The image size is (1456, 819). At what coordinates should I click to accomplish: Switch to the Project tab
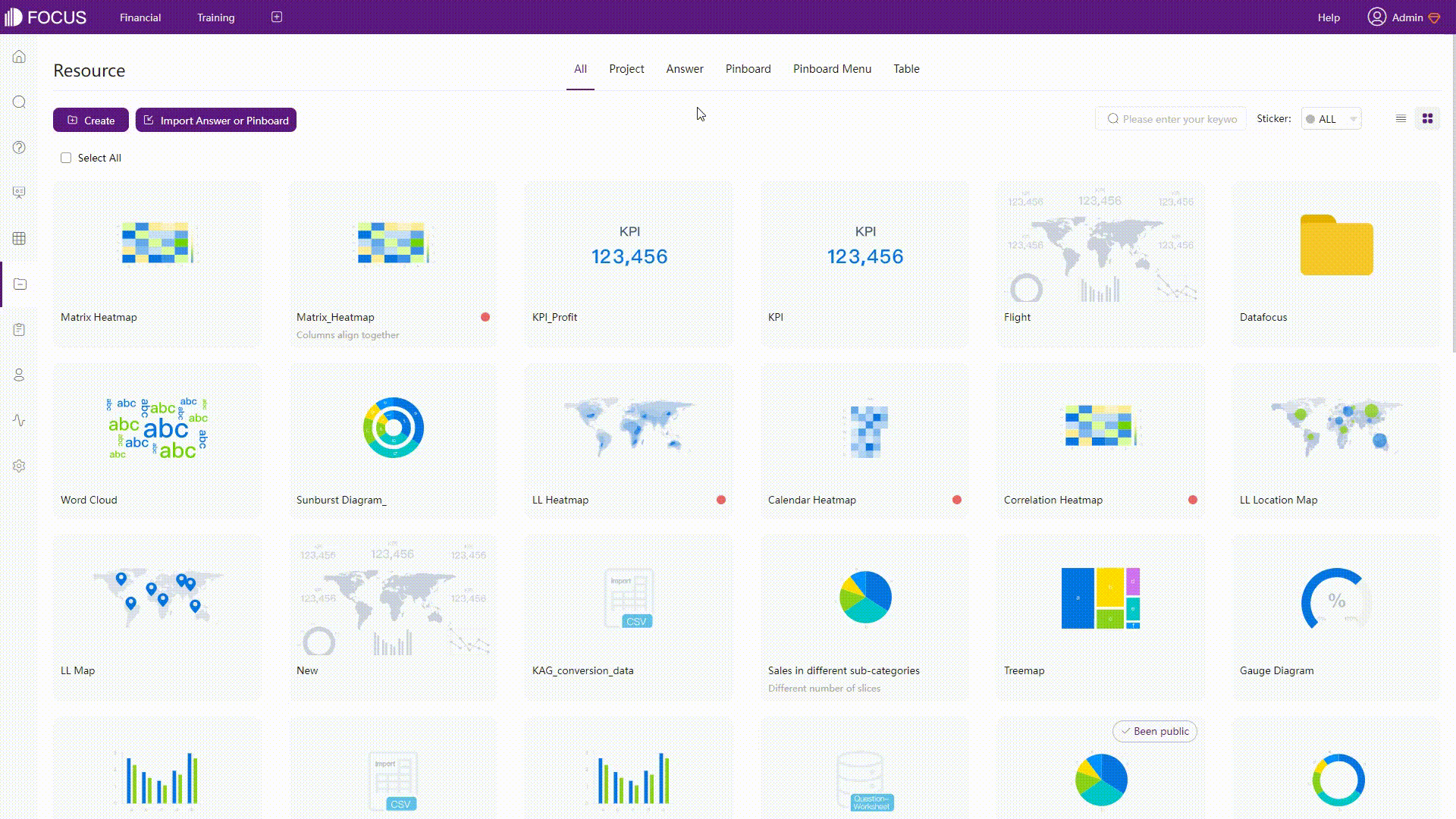[x=626, y=69]
